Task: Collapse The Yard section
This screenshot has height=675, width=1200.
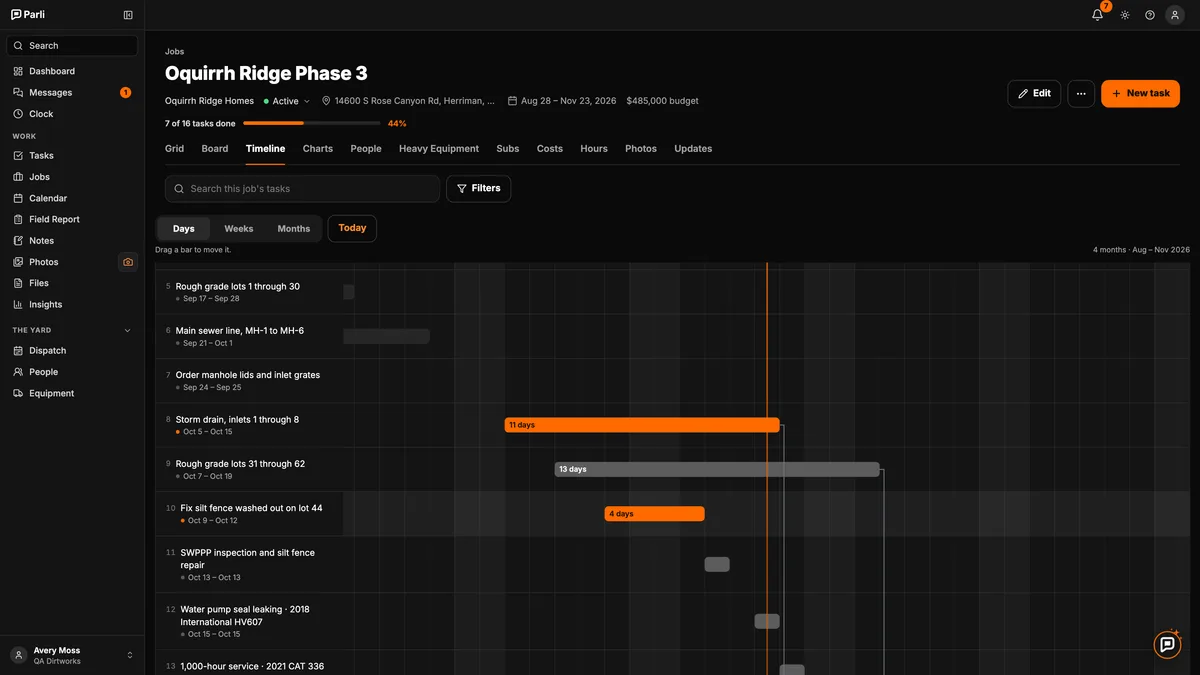Action: (x=127, y=330)
